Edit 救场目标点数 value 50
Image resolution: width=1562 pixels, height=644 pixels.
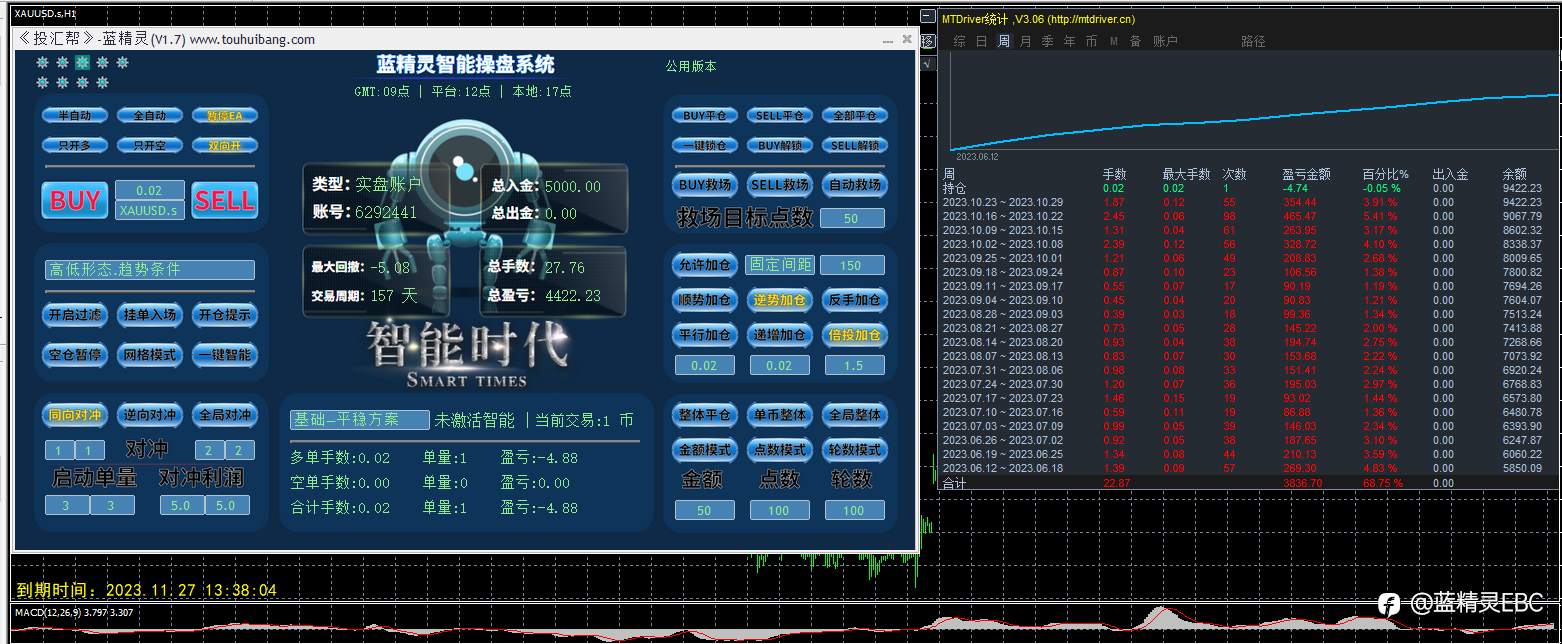[x=852, y=219]
